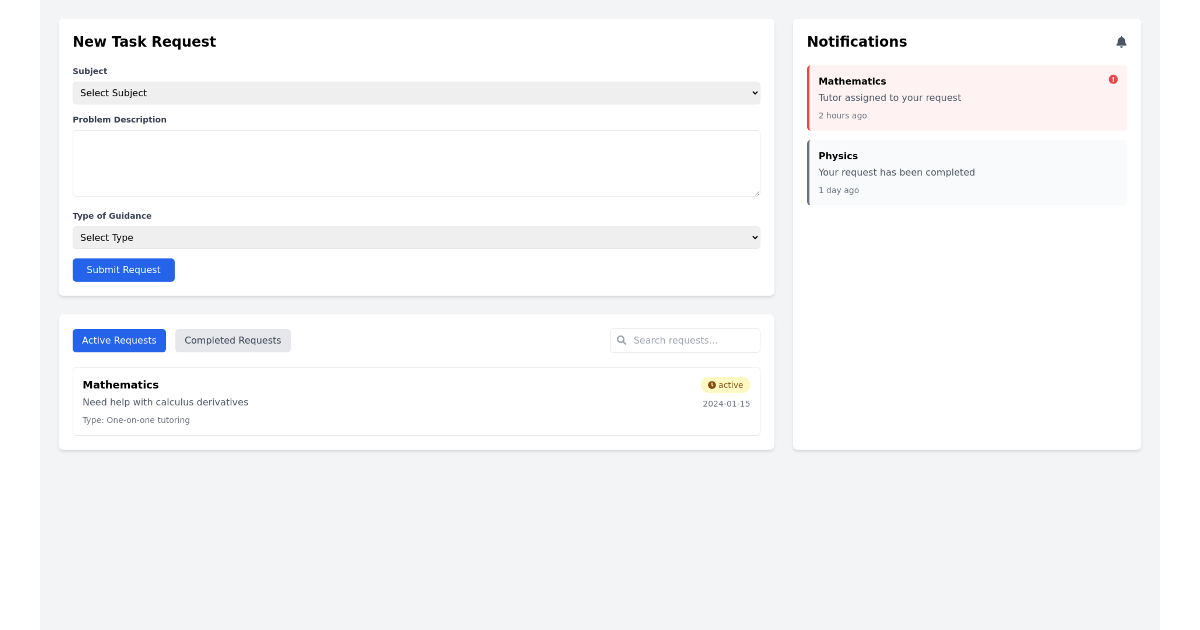Click the notification bell icon
The width and height of the screenshot is (1200, 630).
click(x=1121, y=42)
